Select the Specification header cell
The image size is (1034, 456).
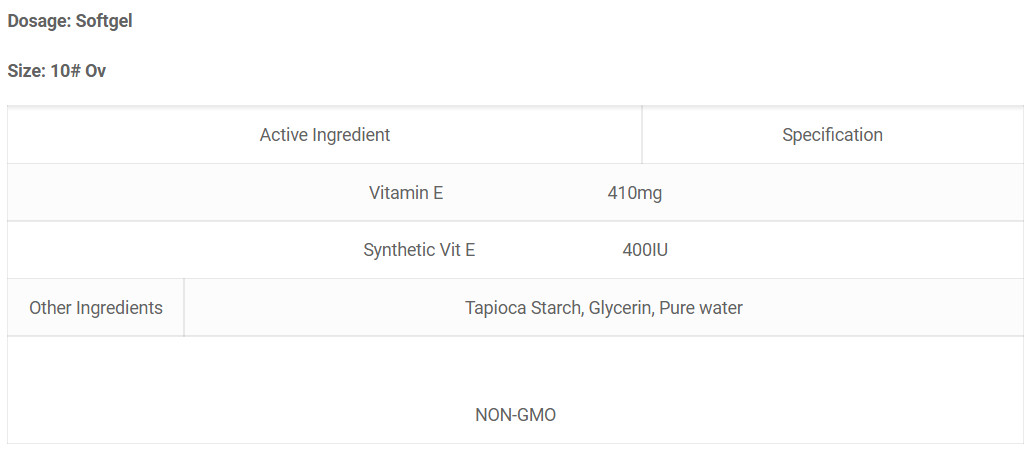click(832, 135)
